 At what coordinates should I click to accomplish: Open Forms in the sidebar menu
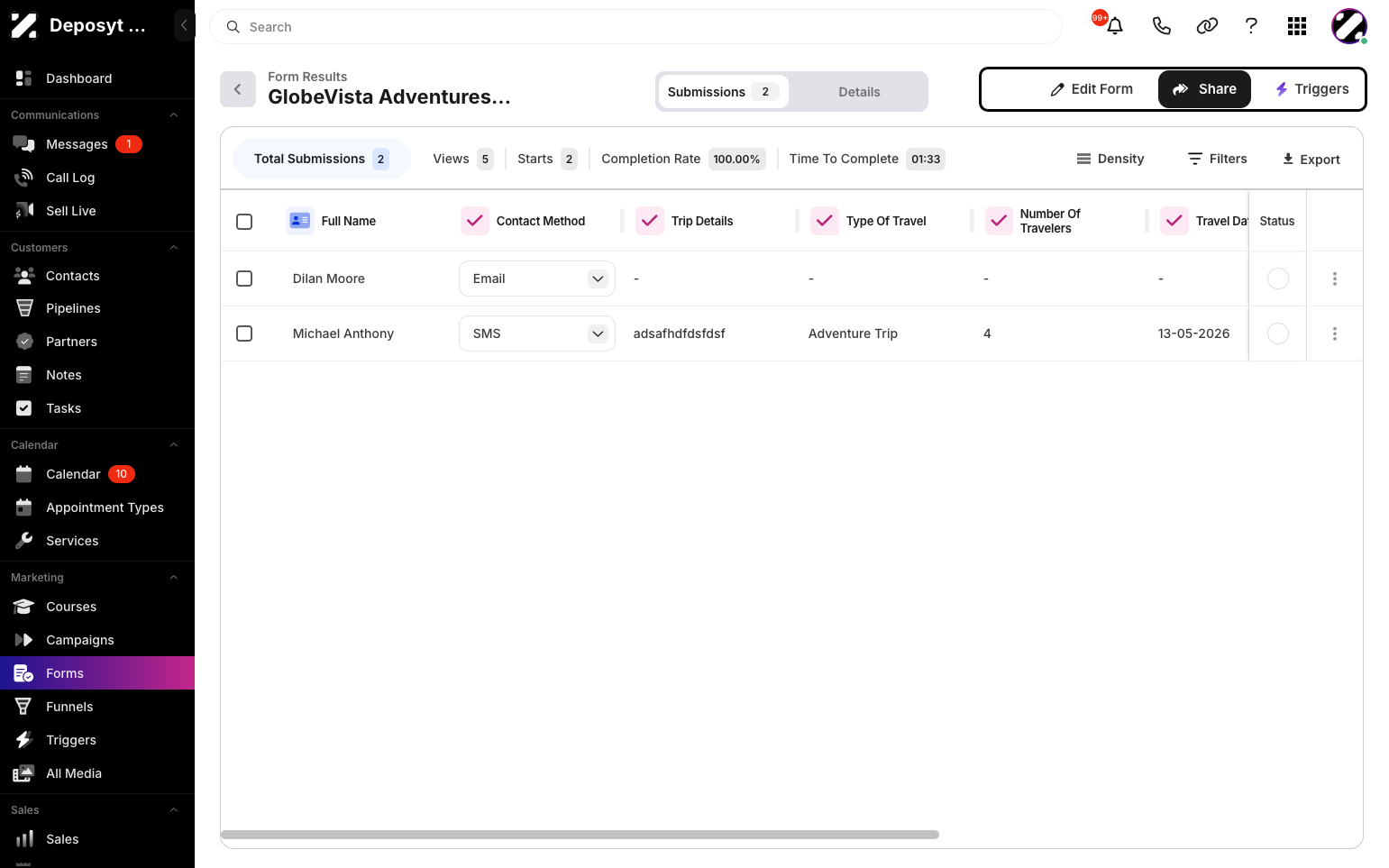tap(97, 673)
